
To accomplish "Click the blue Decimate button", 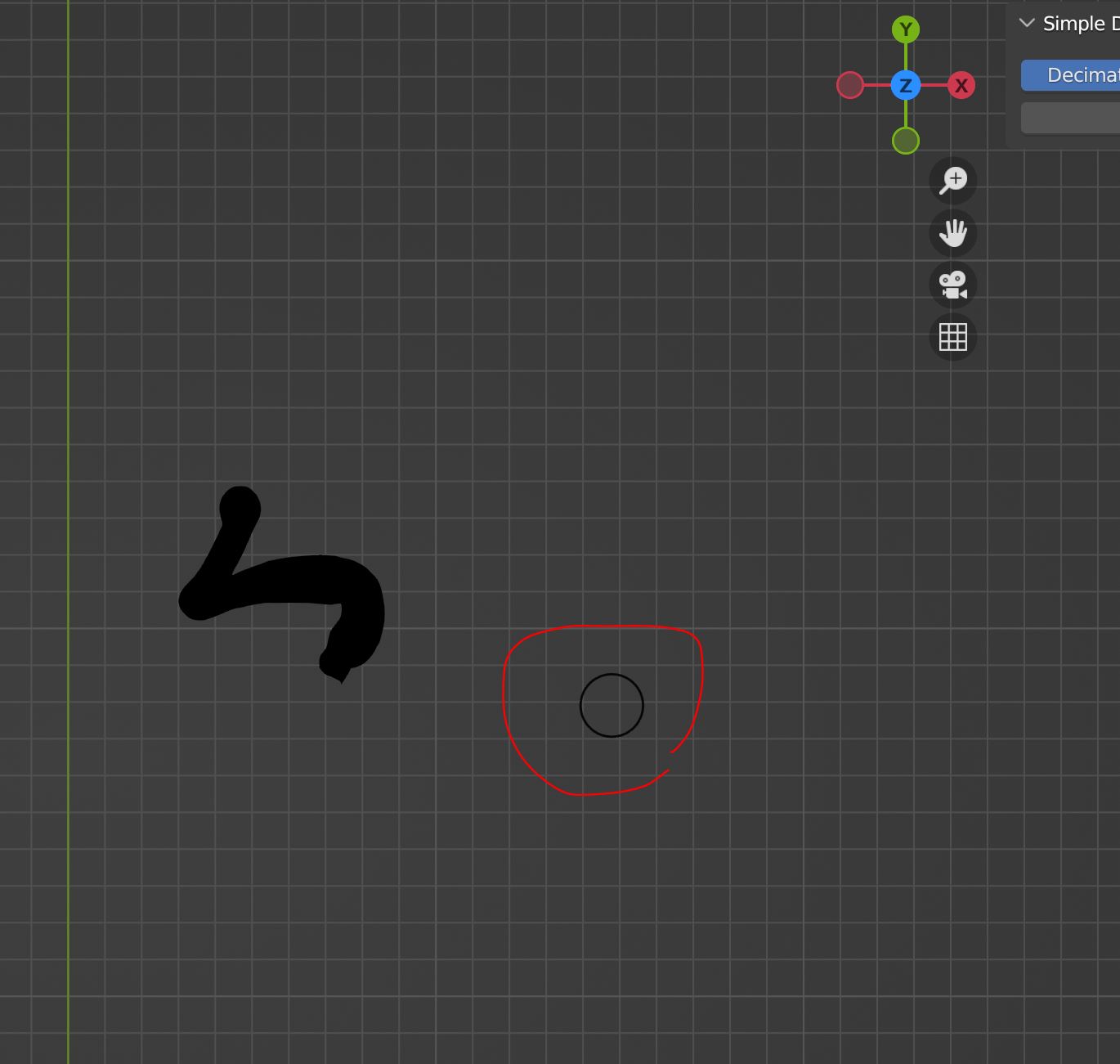I will 1070,75.
